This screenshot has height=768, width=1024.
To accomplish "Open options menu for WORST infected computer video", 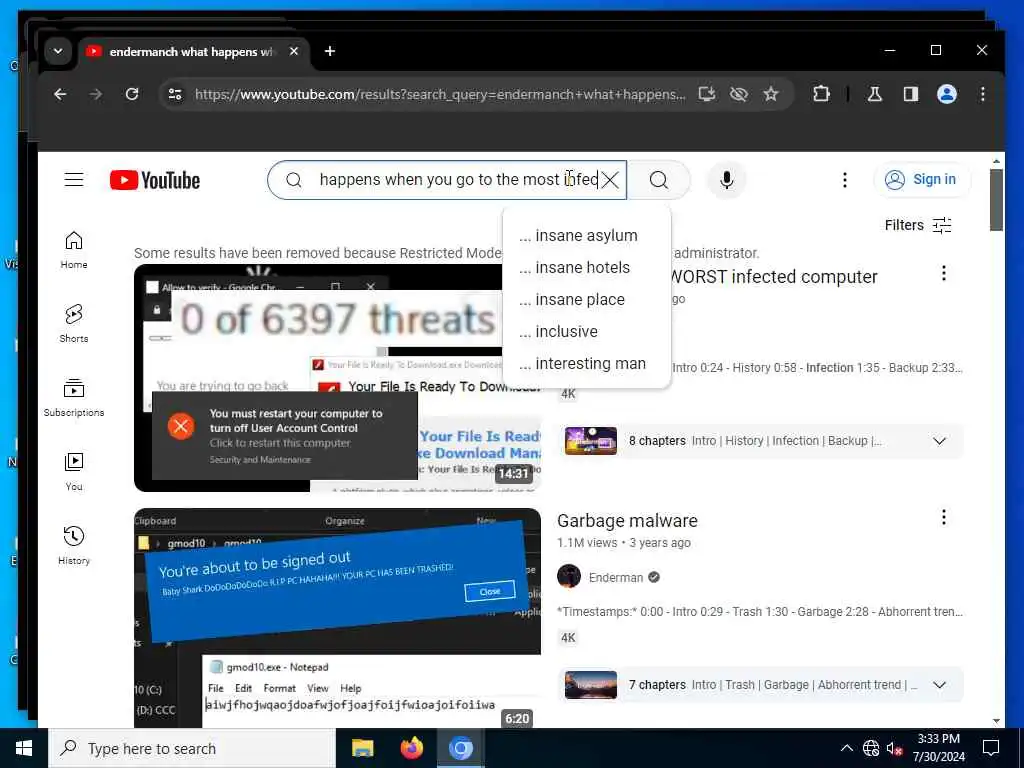I will (x=944, y=273).
